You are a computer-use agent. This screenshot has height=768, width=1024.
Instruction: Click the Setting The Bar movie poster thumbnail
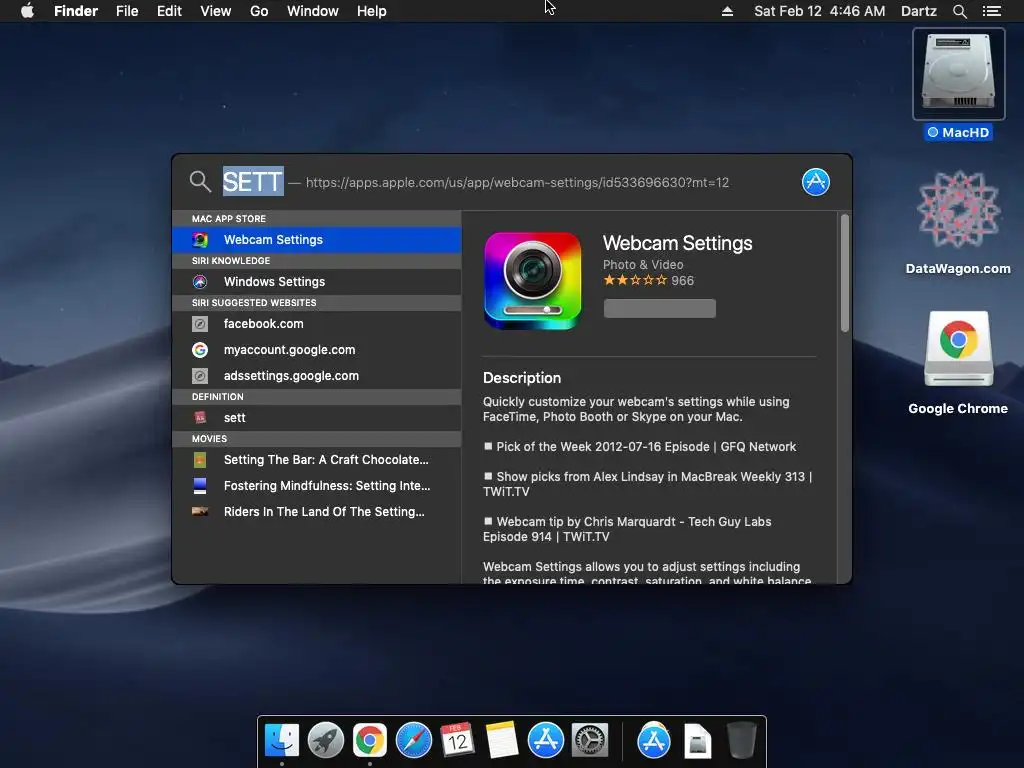point(200,460)
